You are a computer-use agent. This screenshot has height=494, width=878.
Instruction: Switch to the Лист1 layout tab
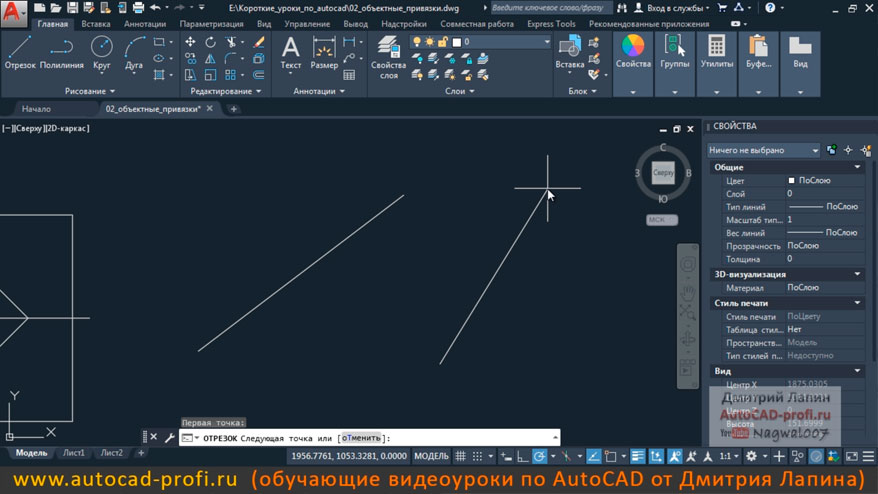pos(73,453)
